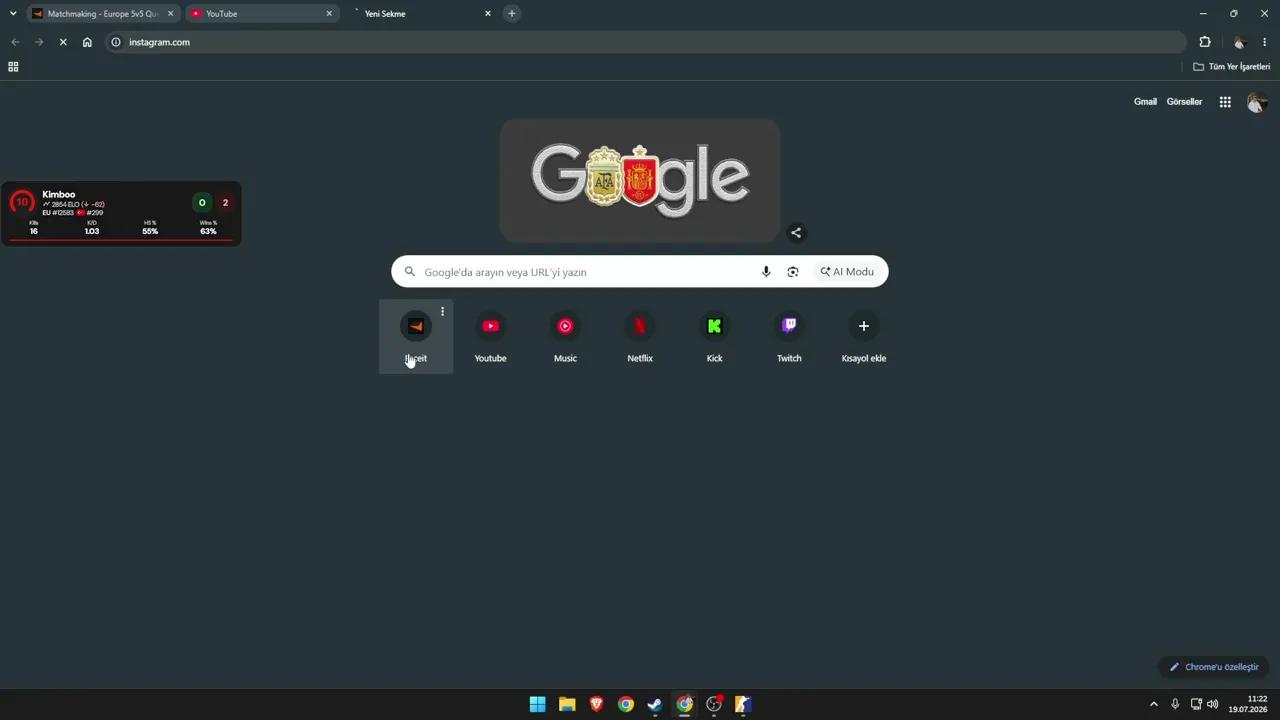Open the Google apps grid

coord(1225,102)
